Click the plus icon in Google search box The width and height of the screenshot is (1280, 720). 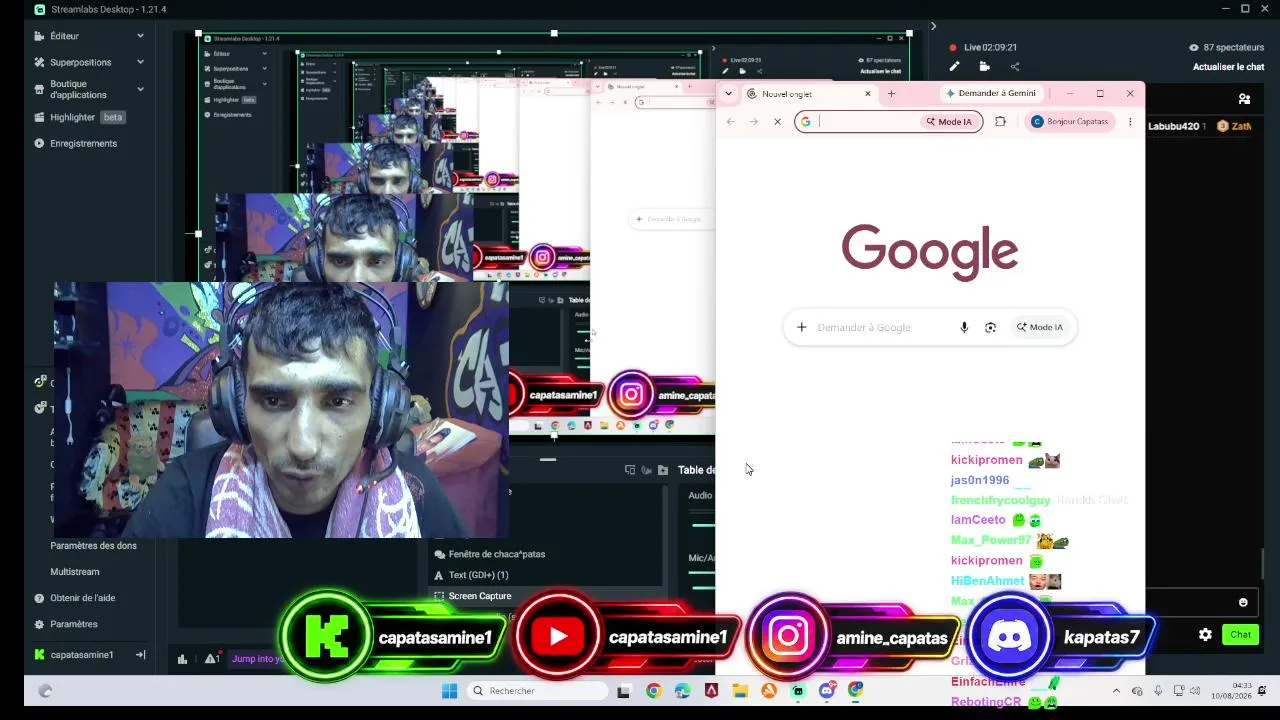[801, 327]
